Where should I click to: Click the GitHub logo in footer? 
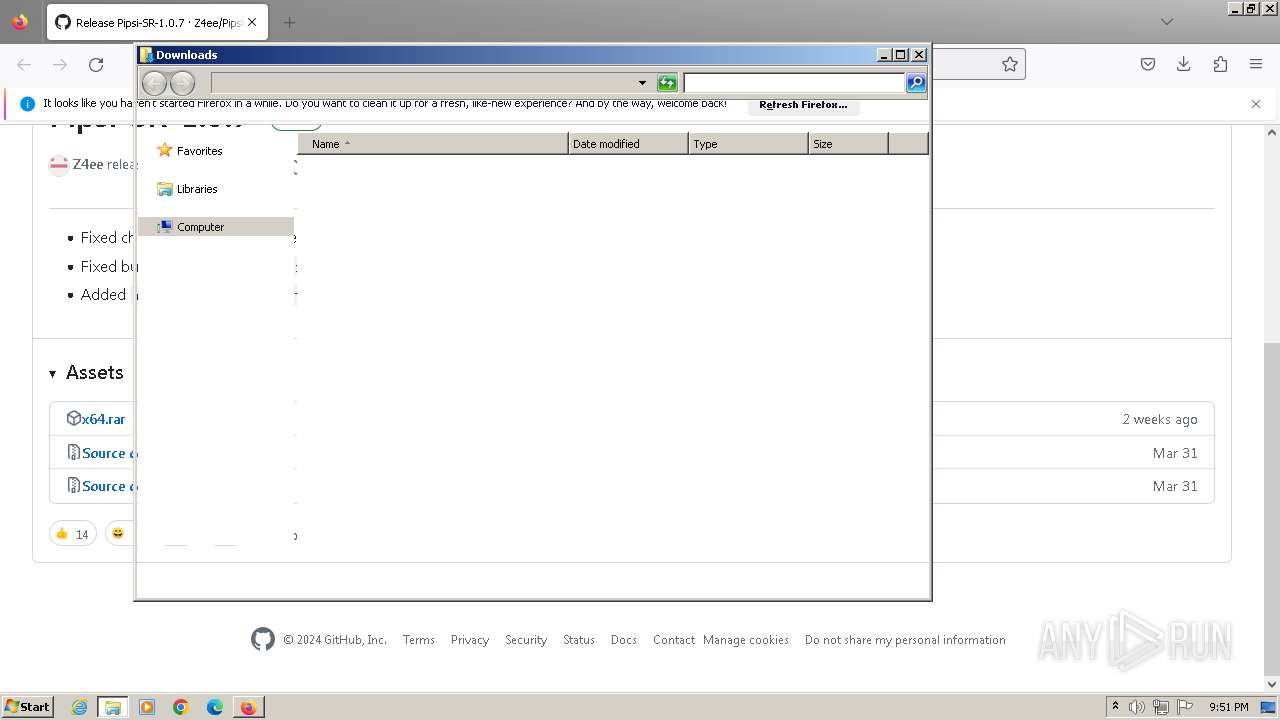tap(263, 640)
